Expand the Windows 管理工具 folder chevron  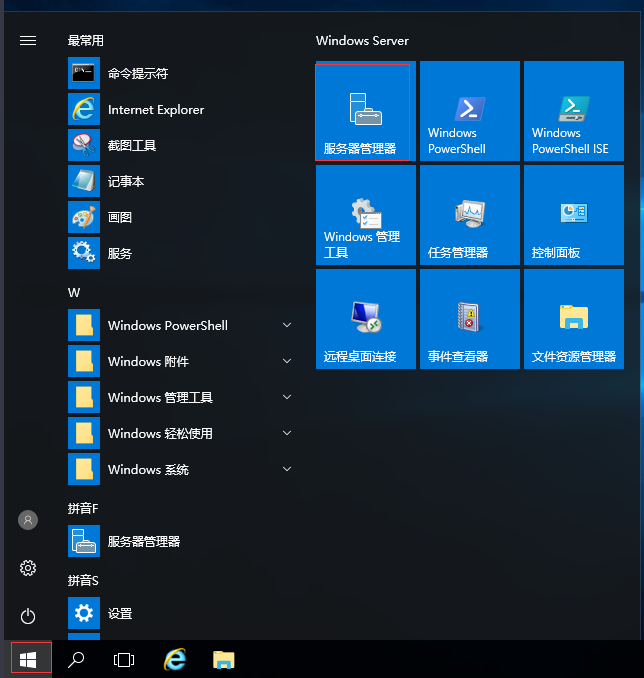287,397
